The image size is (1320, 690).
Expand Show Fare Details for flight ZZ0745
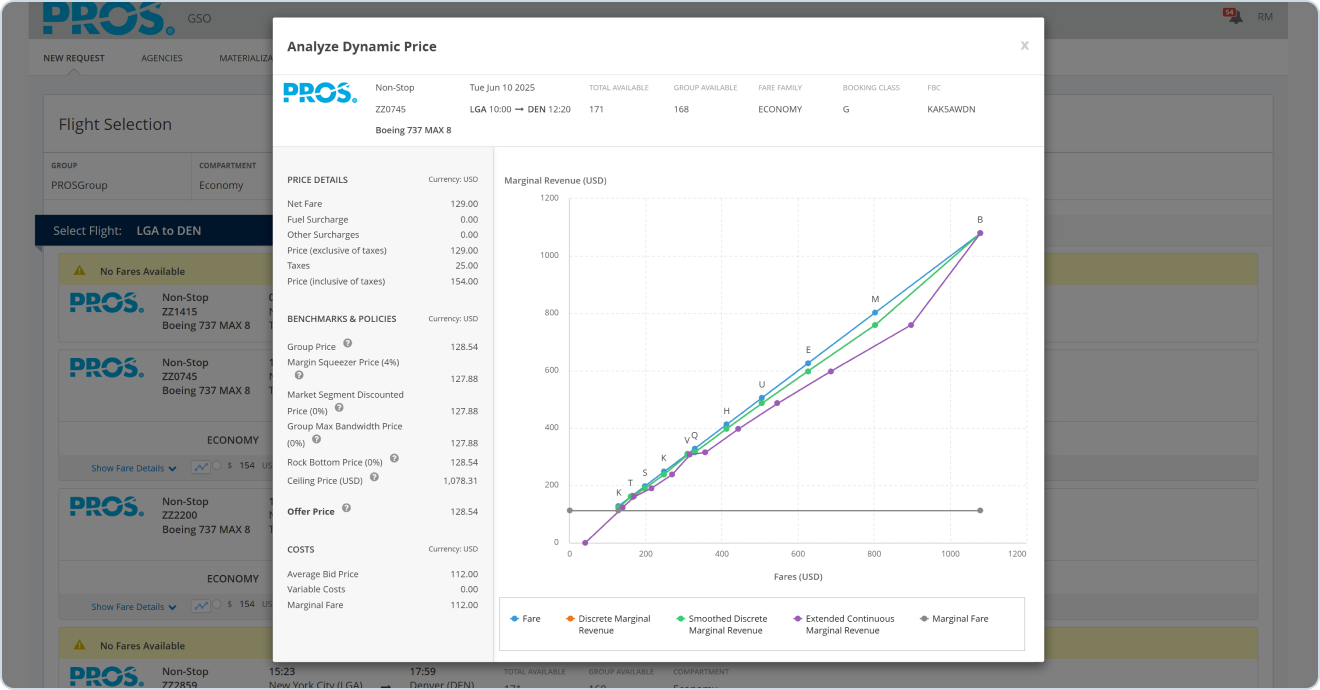[x=133, y=468]
